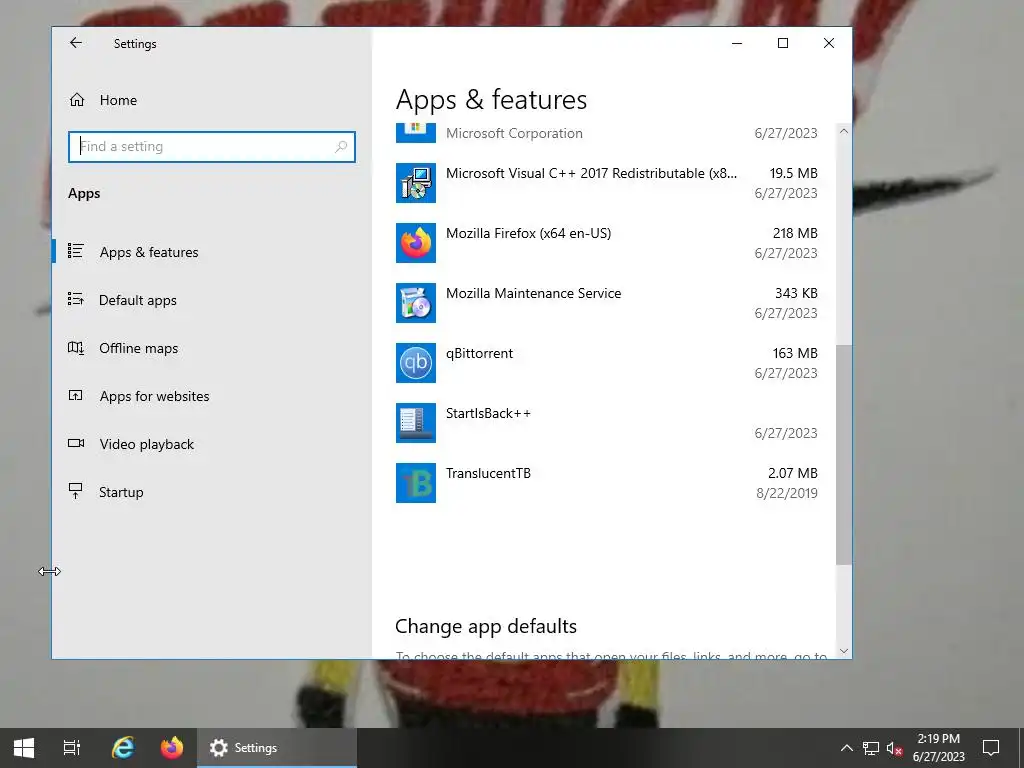Open Offline maps section
1024x768 pixels.
212,348
